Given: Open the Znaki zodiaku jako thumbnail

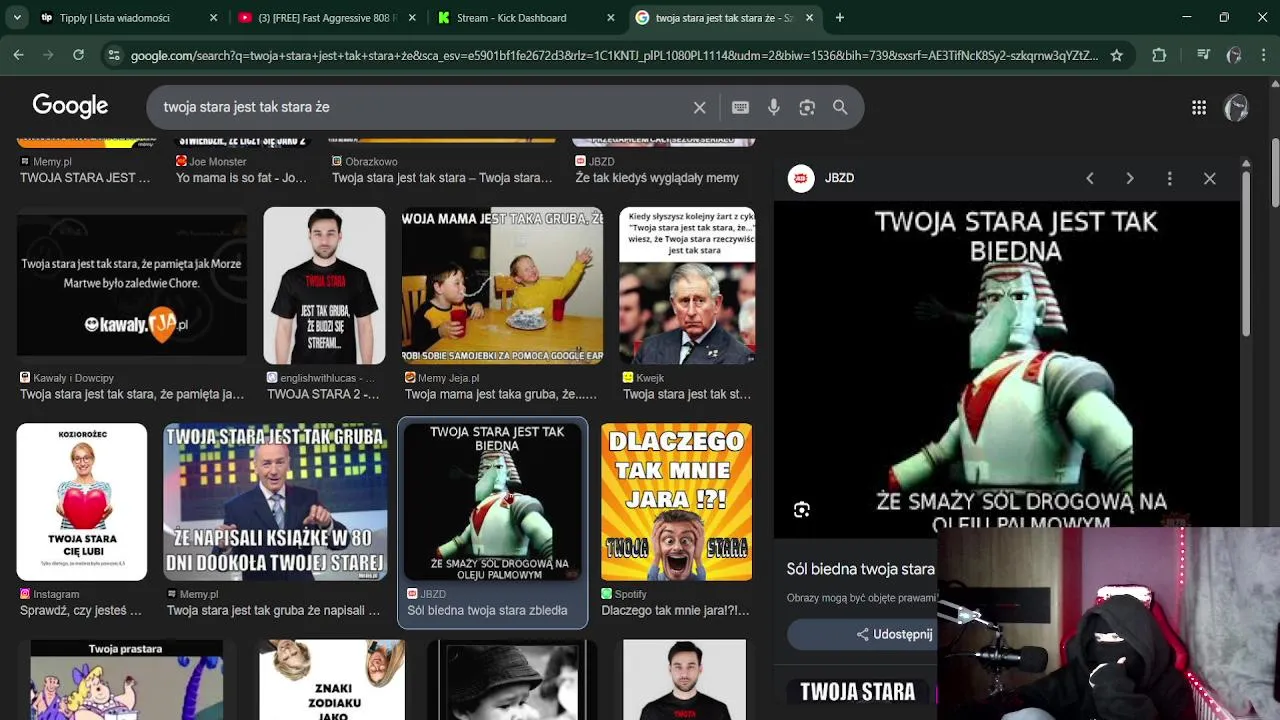Looking at the screenshot, I should pos(332,680).
